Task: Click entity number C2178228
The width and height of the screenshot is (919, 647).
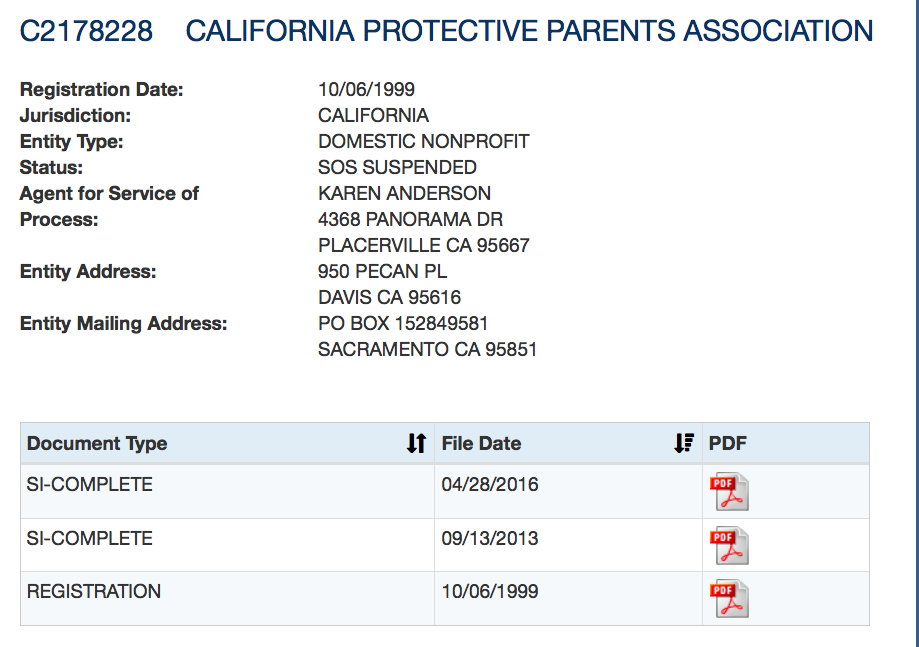Action: [87, 31]
